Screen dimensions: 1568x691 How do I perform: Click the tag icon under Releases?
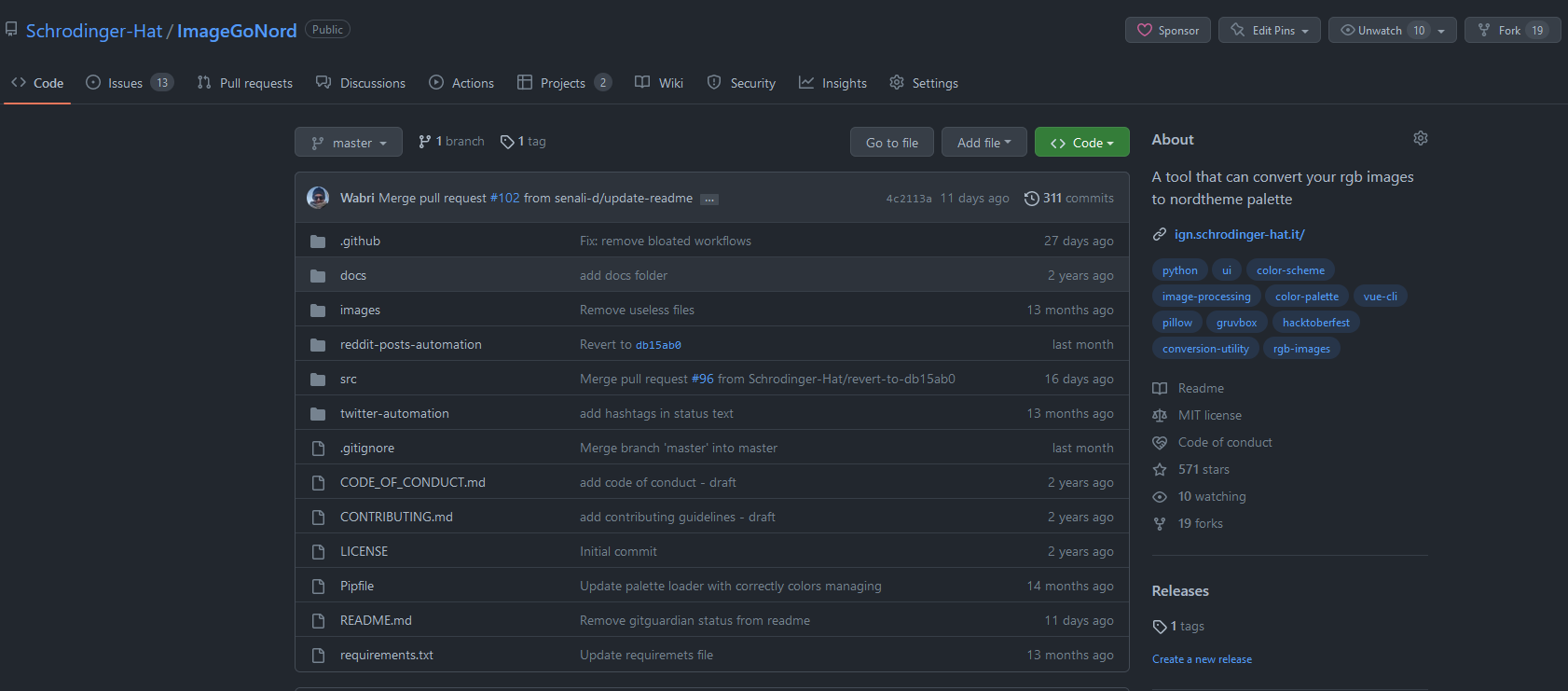click(1160, 627)
